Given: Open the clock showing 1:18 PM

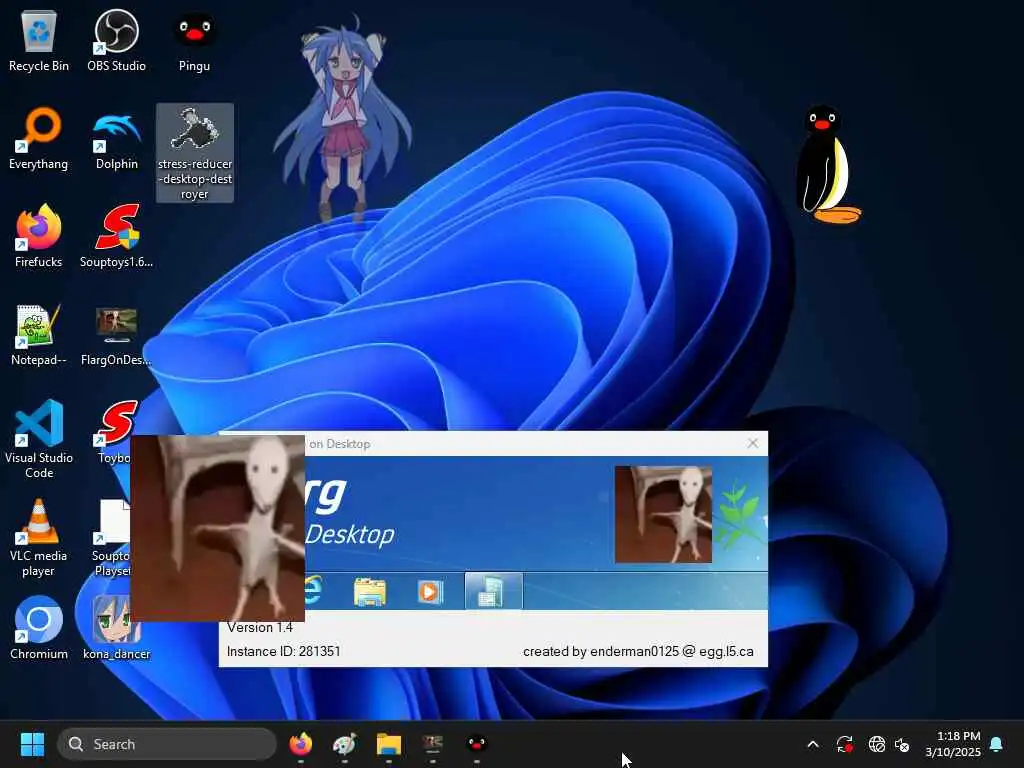Looking at the screenshot, I should tap(953, 744).
